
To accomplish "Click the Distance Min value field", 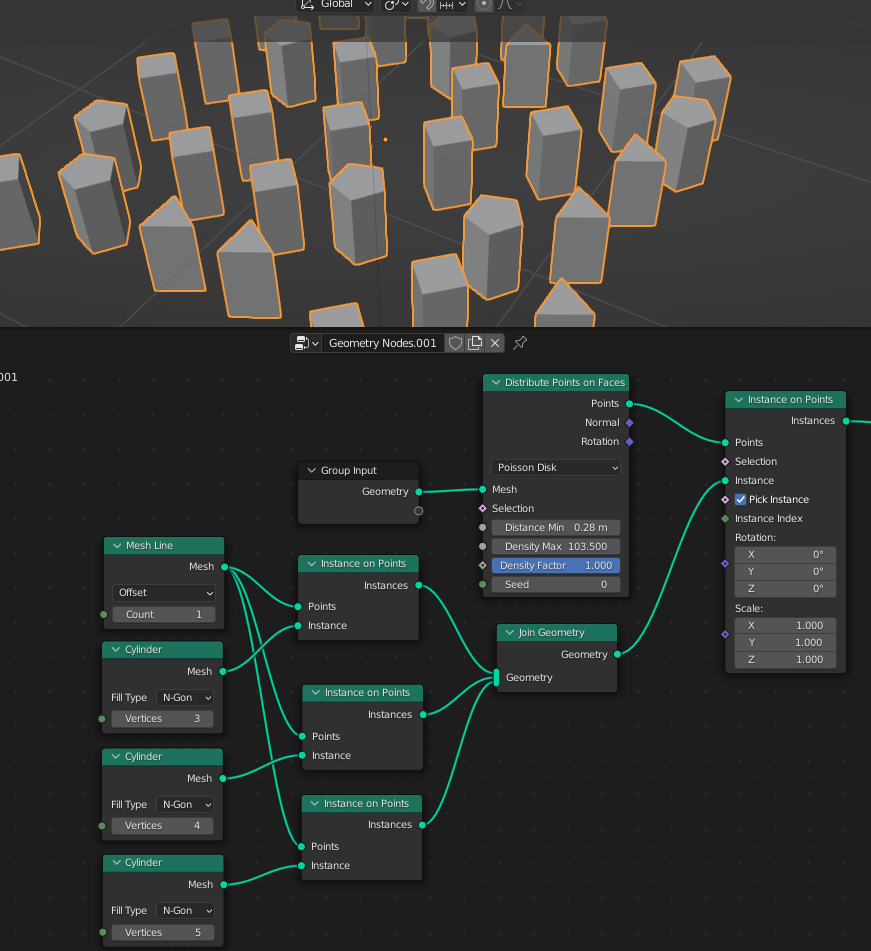I will click(x=556, y=528).
